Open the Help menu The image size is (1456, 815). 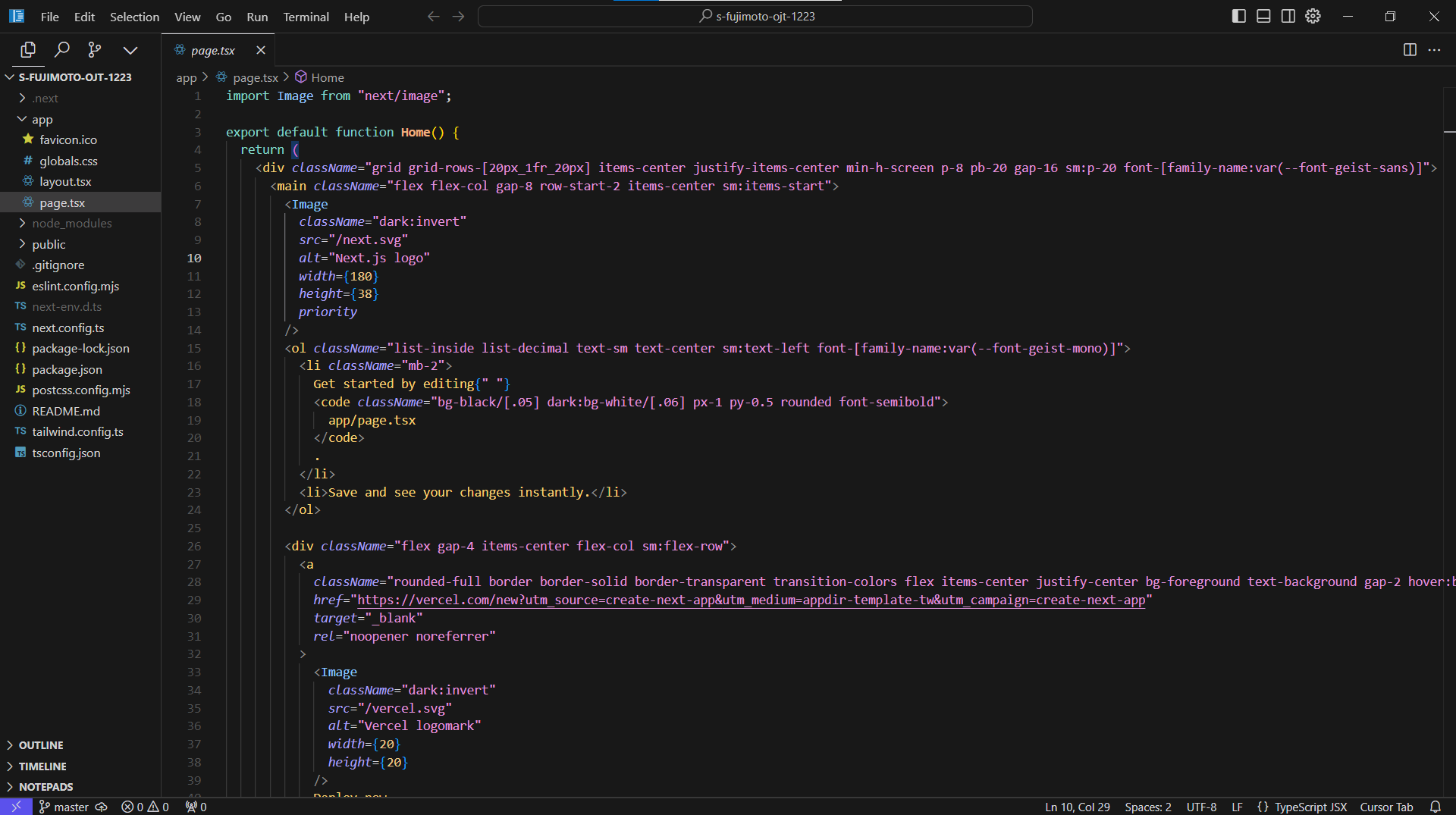[x=356, y=17]
